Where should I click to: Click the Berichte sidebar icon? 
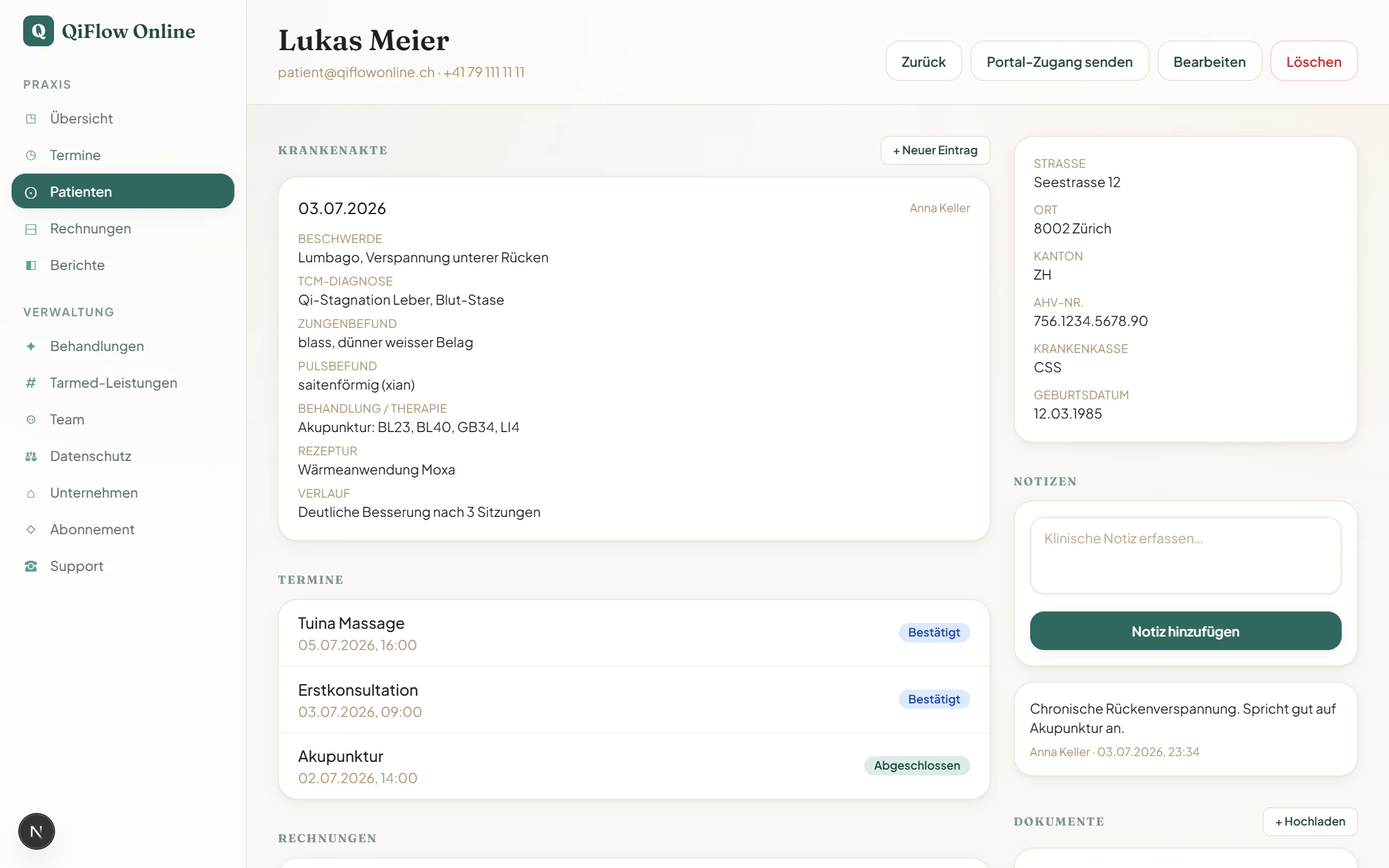point(31,265)
